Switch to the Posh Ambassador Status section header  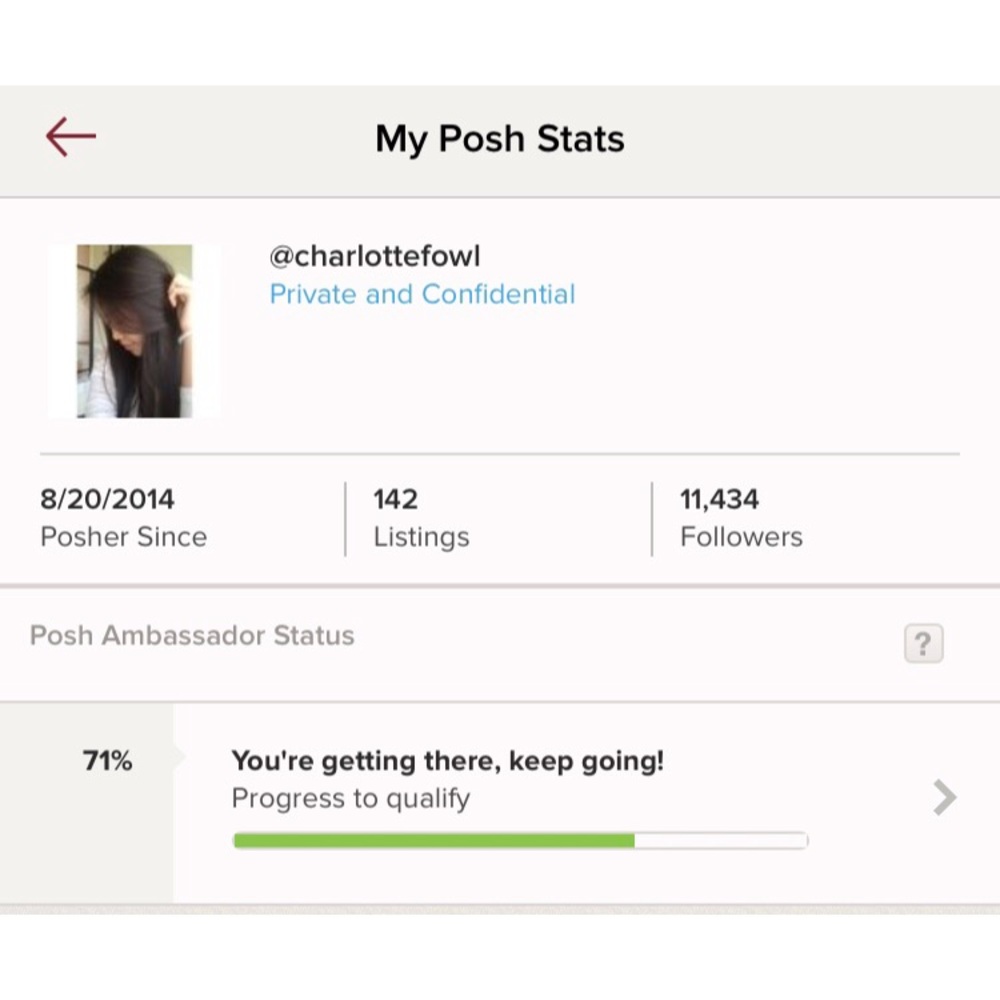pyautogui.click(x=192, y=634)
